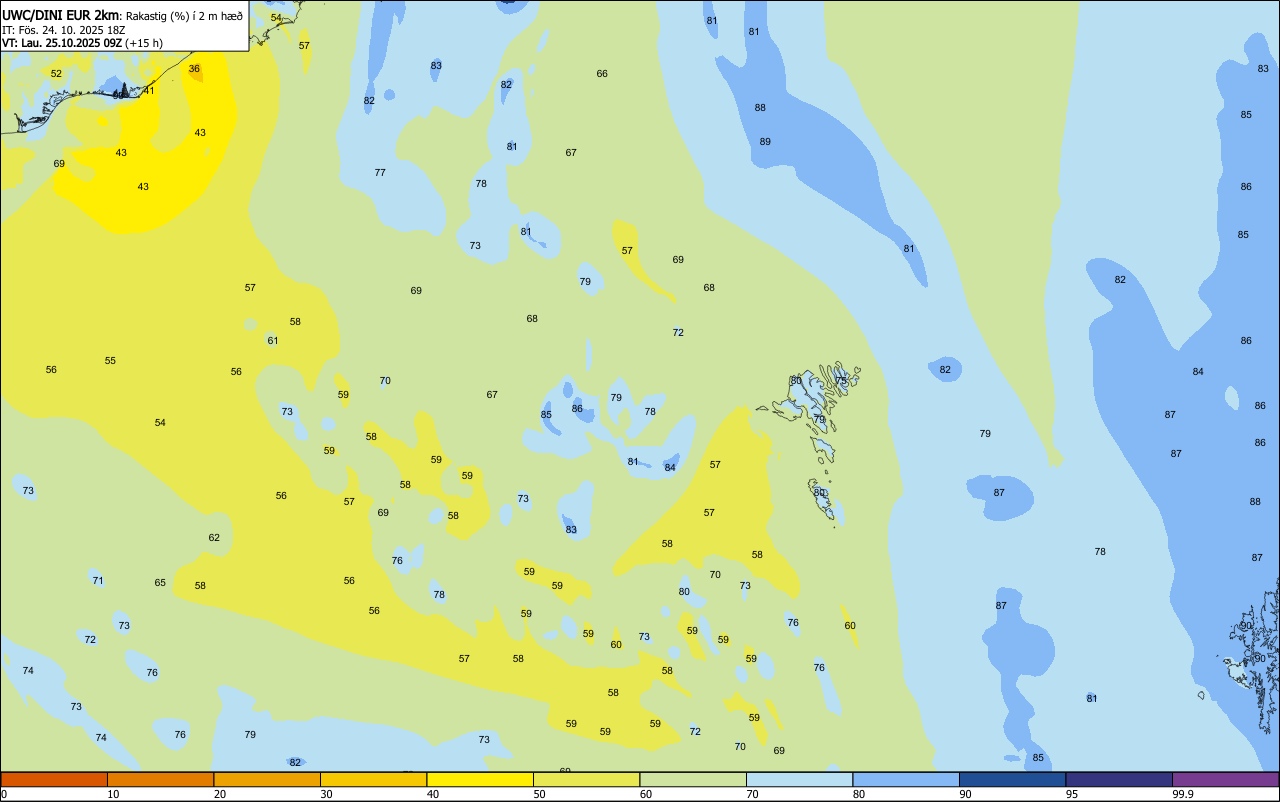The image size is (1280, 802).
Task: Click the 10 legend tick label
Action: [113, 794]
